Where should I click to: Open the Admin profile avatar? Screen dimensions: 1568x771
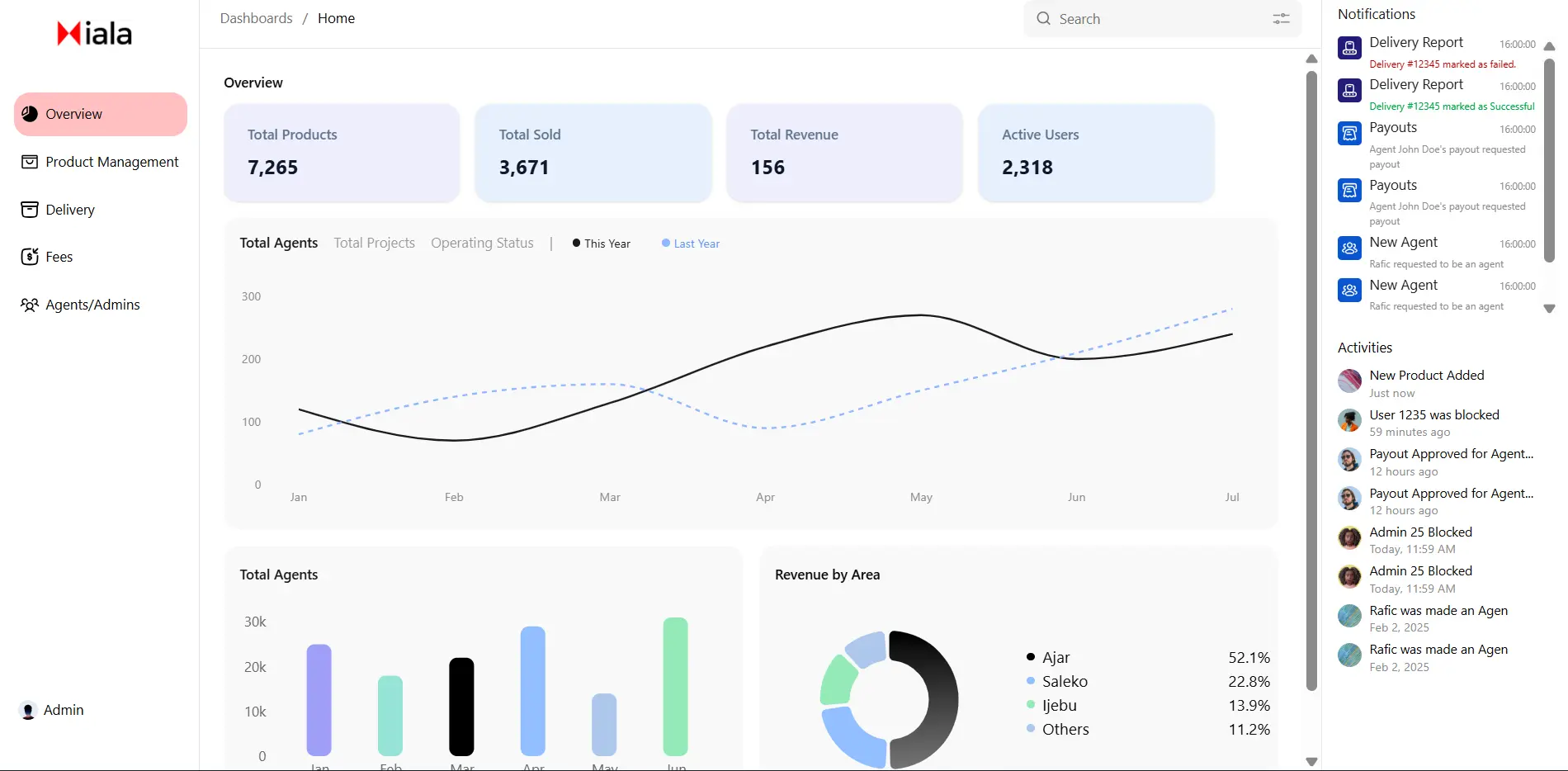[27, 710]
